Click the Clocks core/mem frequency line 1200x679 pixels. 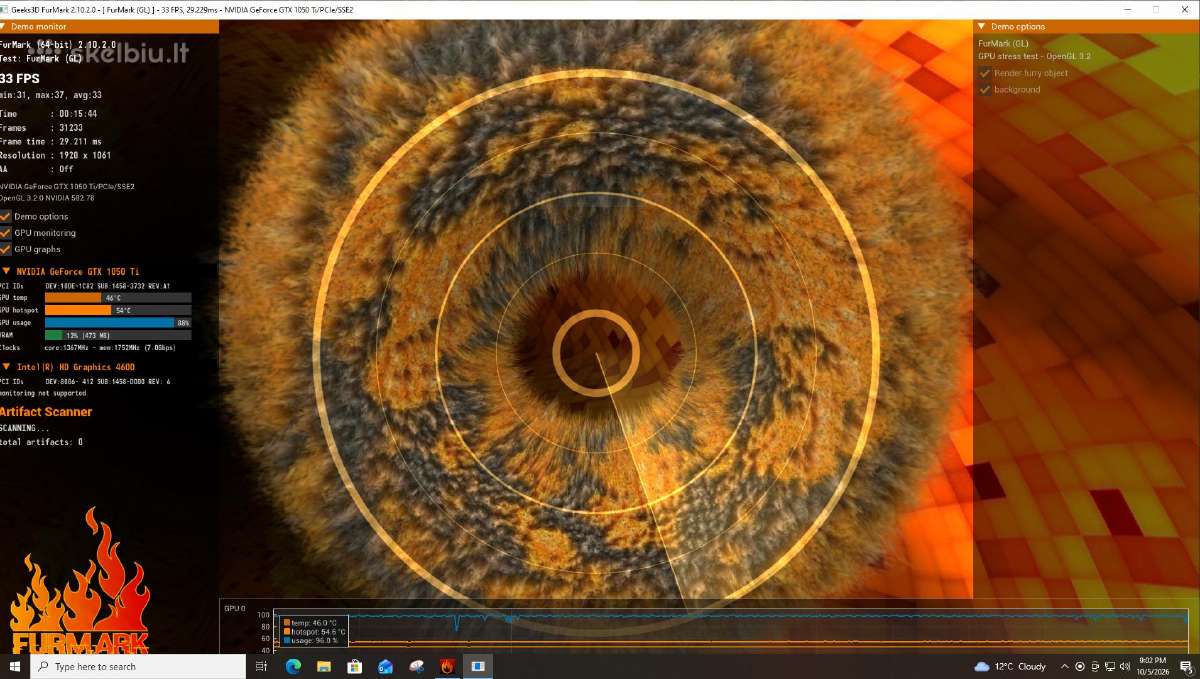coord(88,348)
